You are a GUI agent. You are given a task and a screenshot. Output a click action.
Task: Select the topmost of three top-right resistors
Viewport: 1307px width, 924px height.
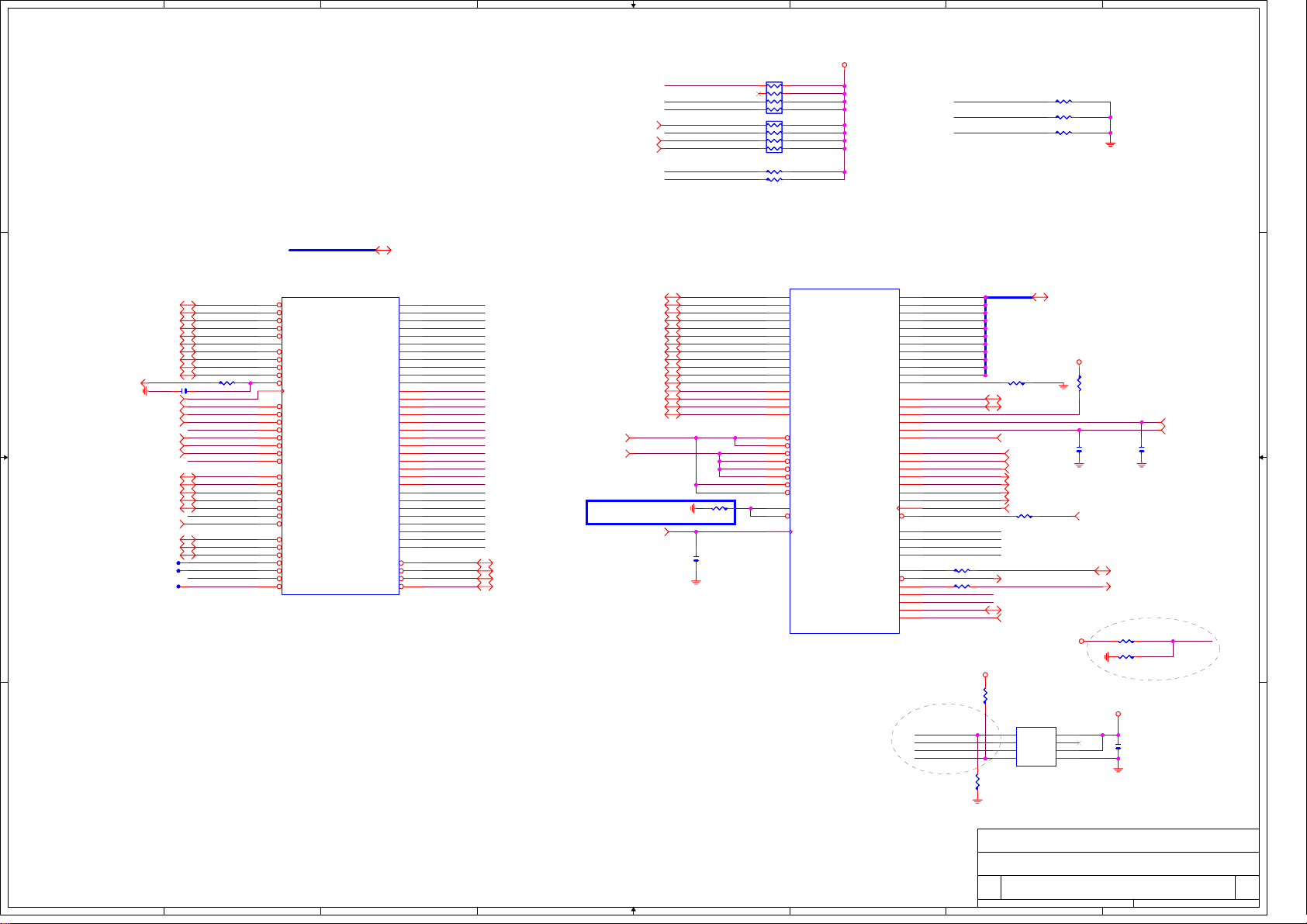(1063, 102)
